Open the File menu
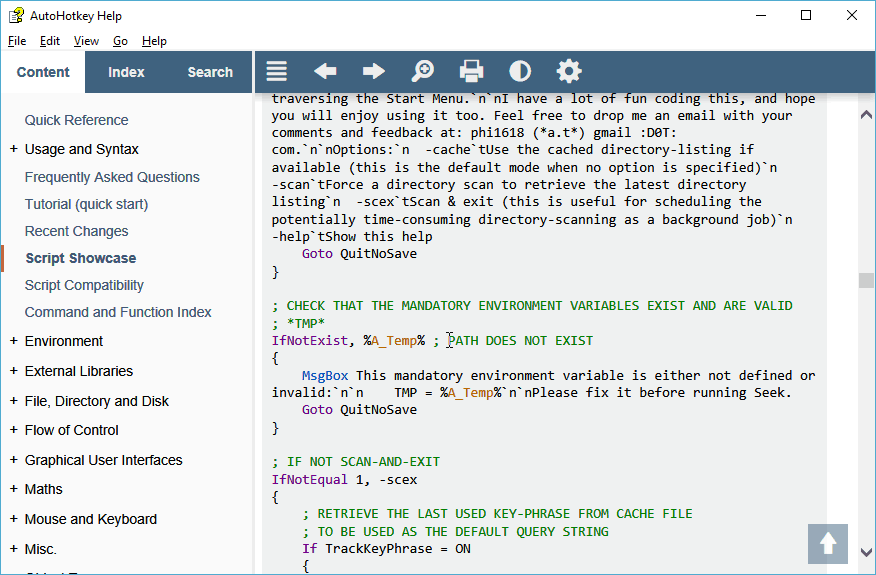This screenshot has width=876, height=575. click(17, 41)
